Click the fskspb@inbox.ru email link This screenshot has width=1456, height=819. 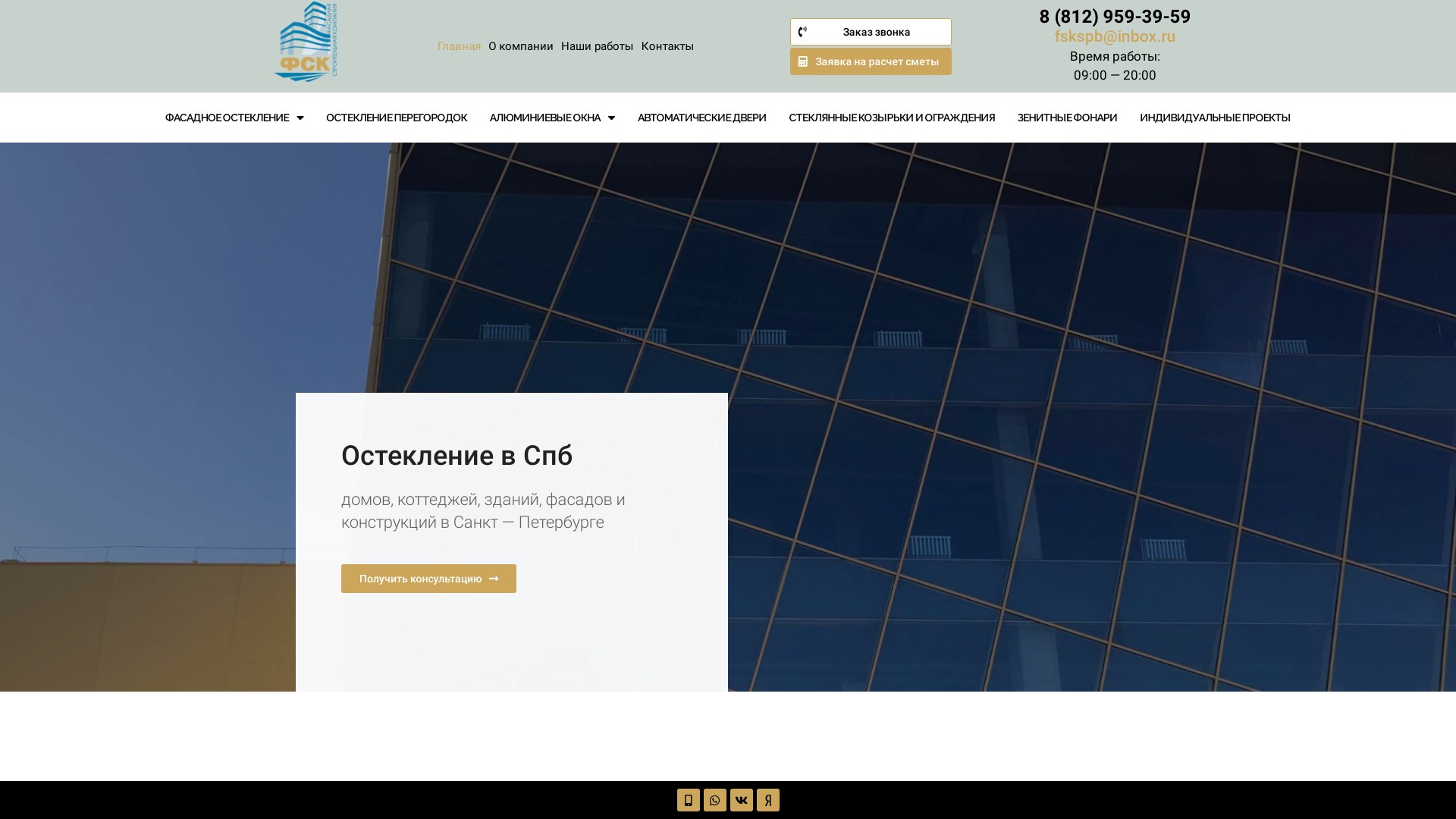(1114, 36)
